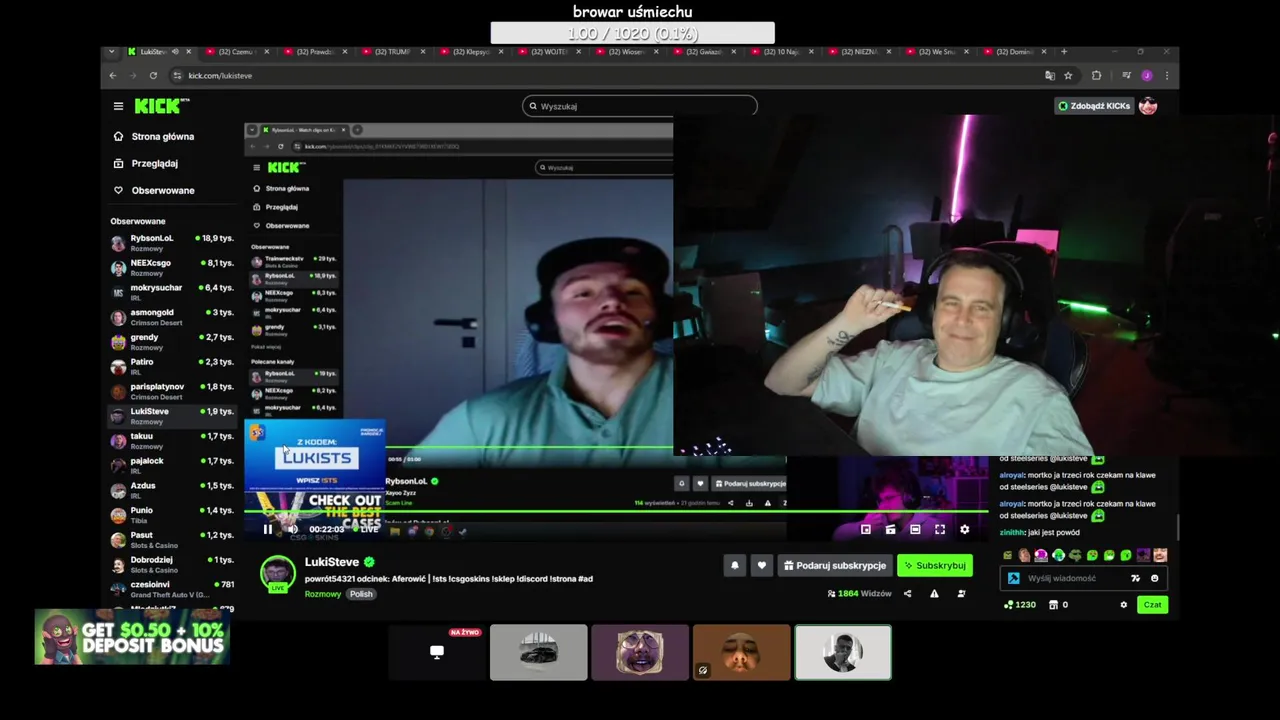
Task: Send message with the Czat button
Action: tap(1153, 604)
